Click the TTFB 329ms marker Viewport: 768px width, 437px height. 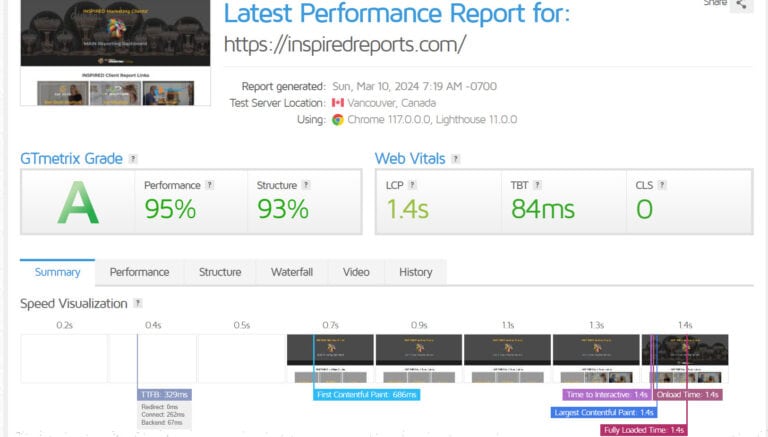(164, 395)
